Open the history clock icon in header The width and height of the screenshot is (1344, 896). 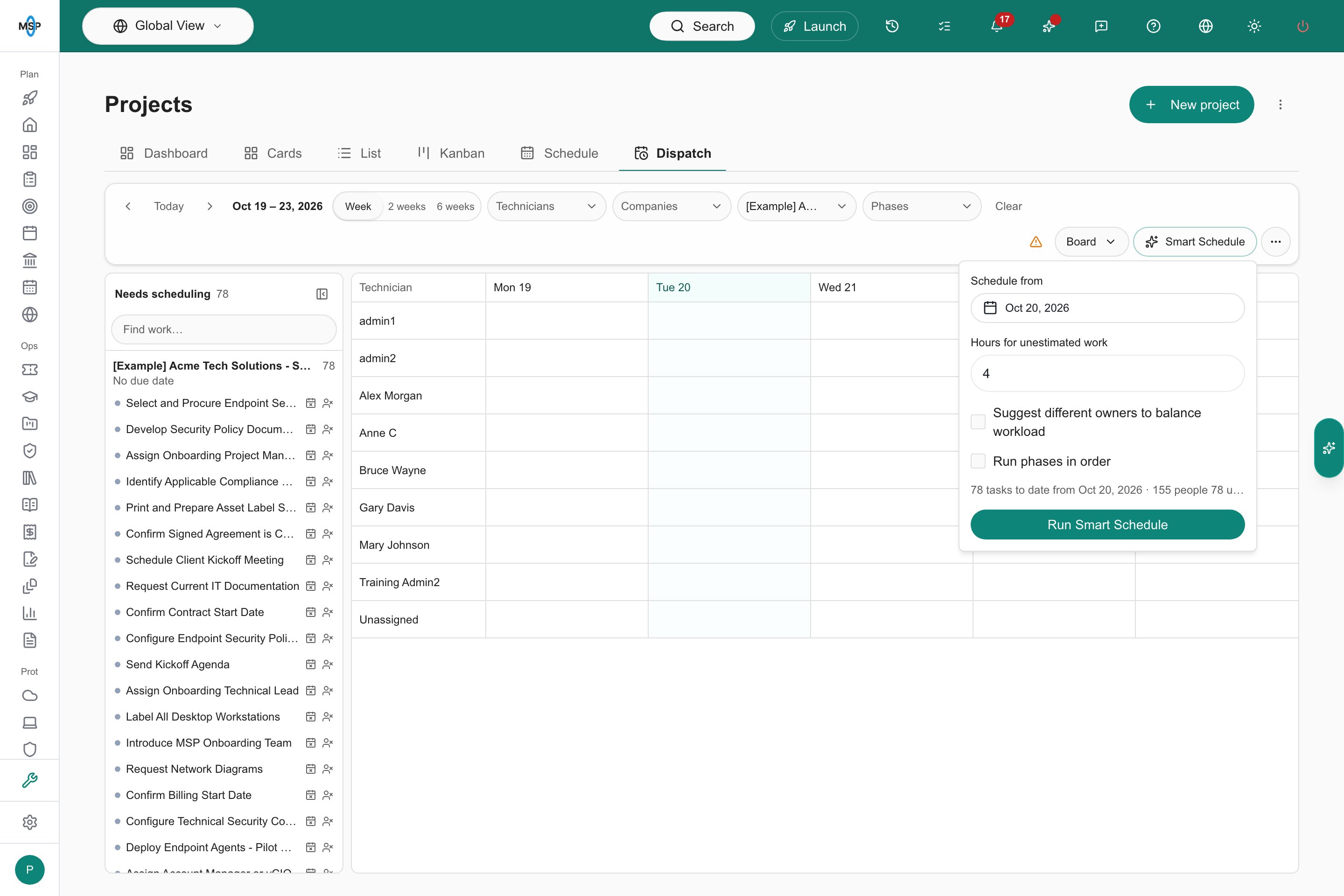892,26
